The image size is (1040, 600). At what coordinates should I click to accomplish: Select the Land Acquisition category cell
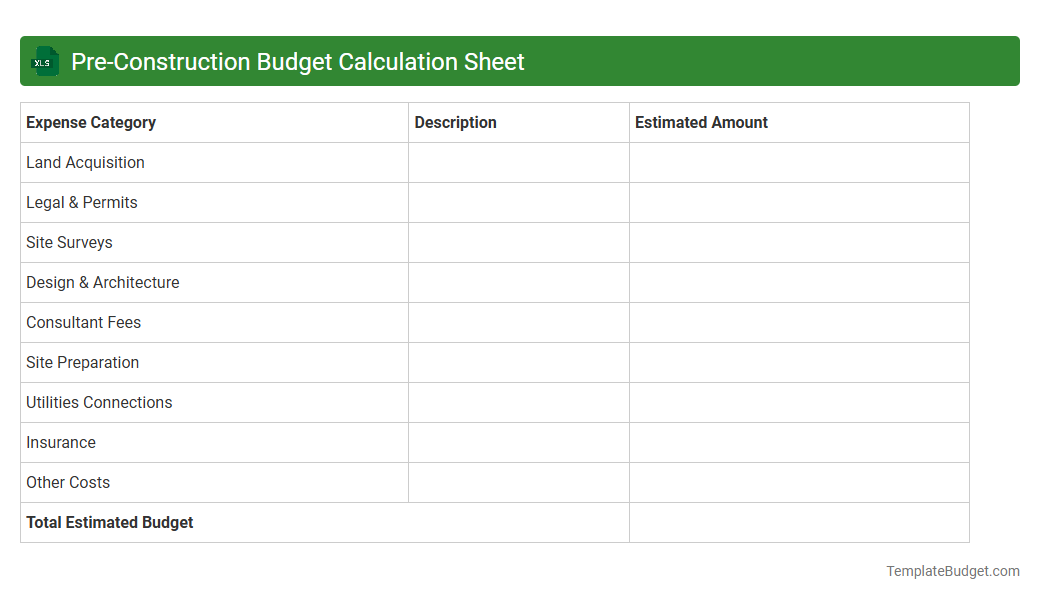85,162
